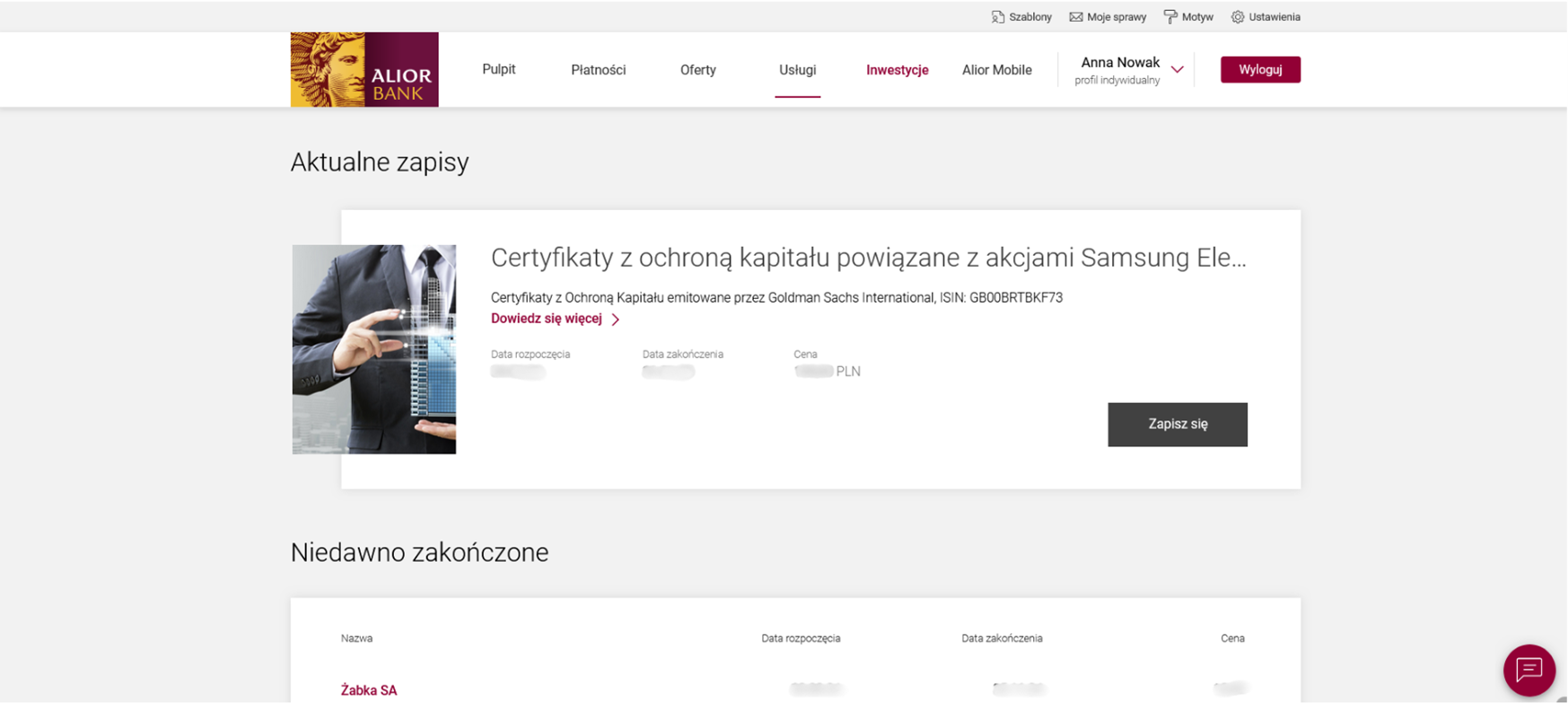Screen dimensions: 1568x703
Task: Click the Niedawno zakończone heading
Action: (419, 552)
